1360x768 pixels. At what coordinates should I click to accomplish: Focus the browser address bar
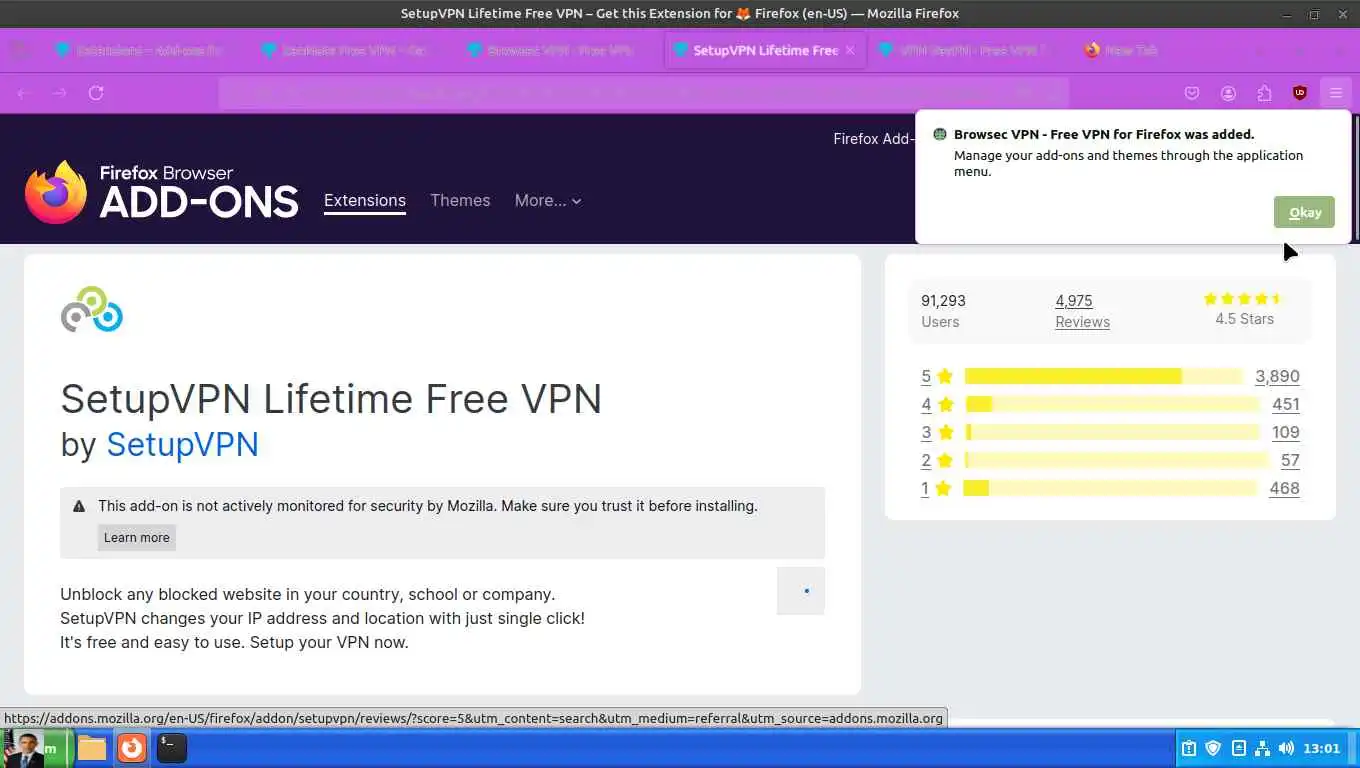point(643,93)
